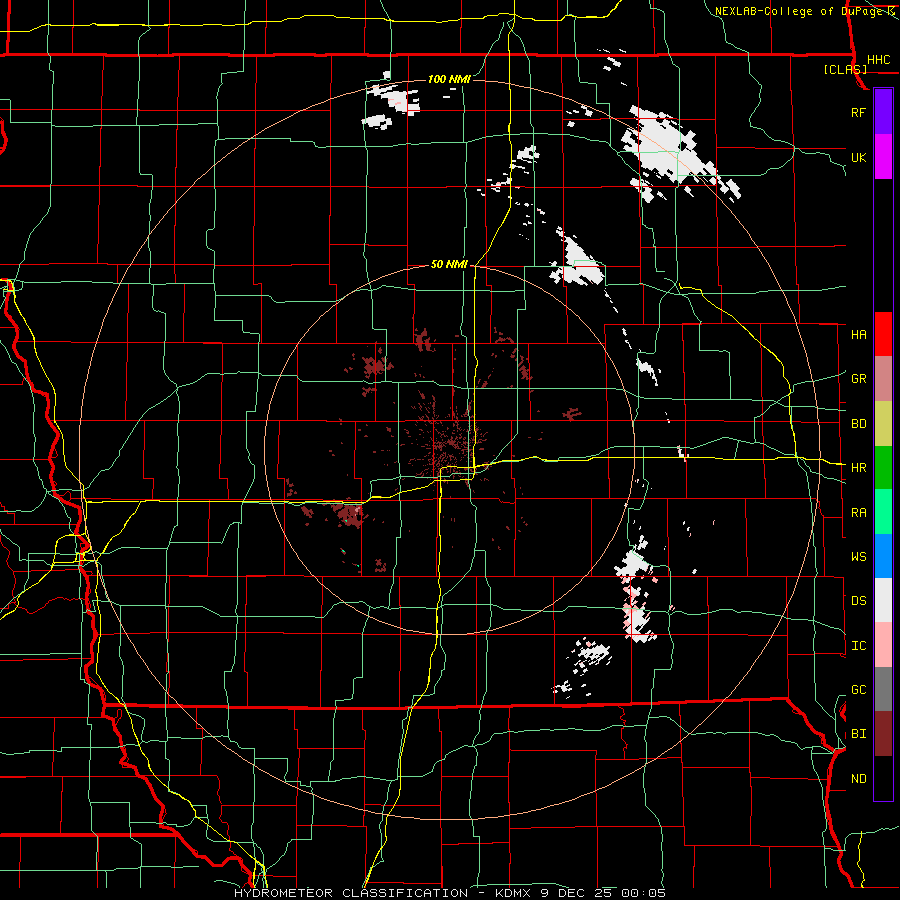Select the 'GR' legend label
Viewport: 900px width, 900px height.
[858, 379]
